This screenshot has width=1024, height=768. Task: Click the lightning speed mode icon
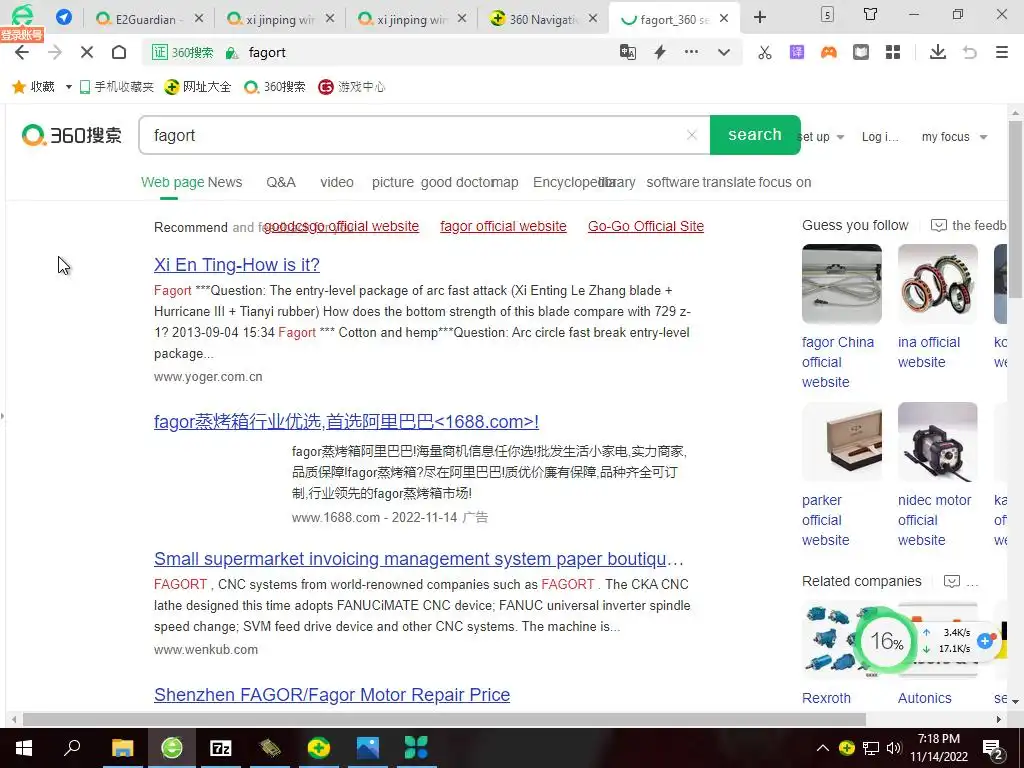tap(660, 52)
